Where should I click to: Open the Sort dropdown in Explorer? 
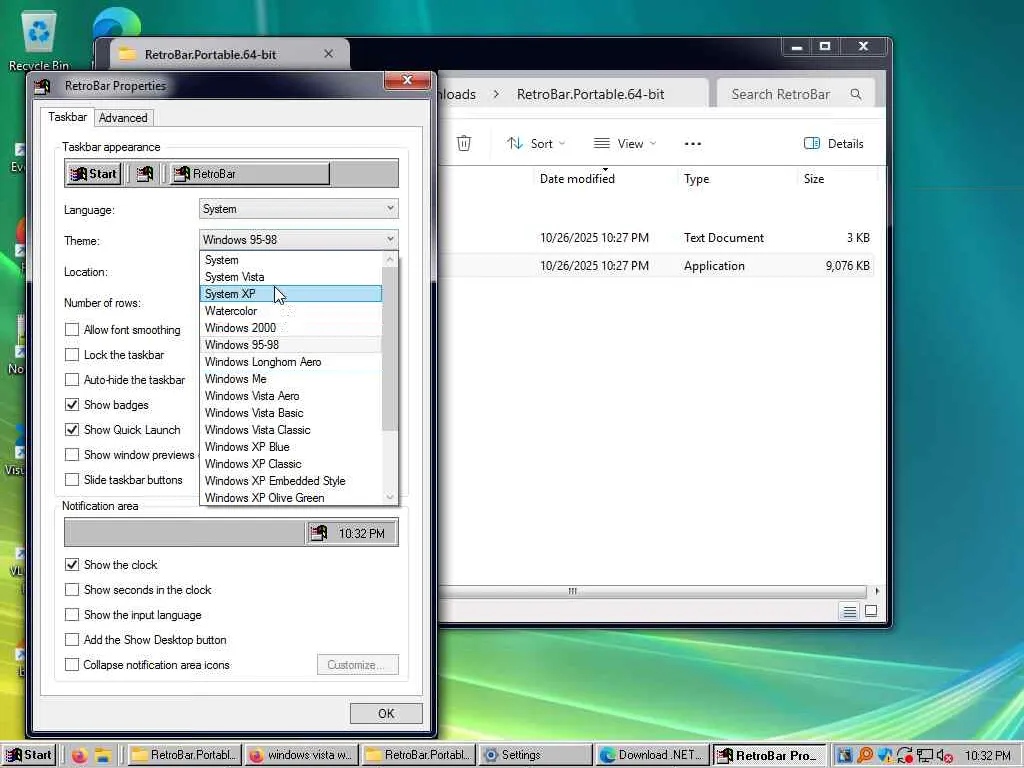point(536,144)
